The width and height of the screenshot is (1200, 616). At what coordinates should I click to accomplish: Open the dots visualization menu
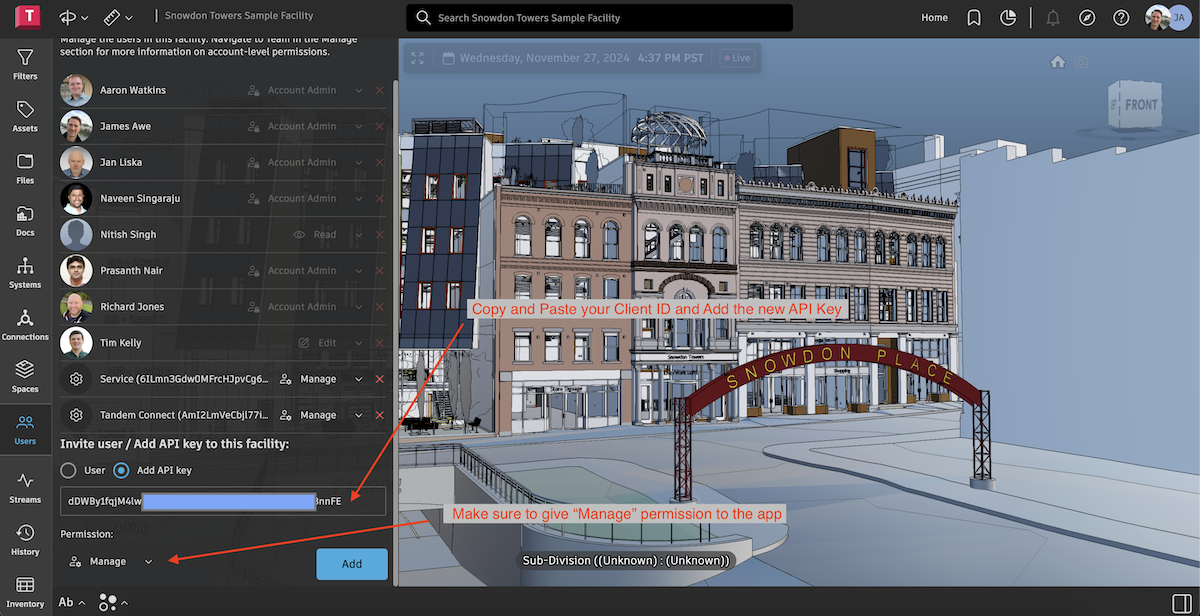coord(113,602)
